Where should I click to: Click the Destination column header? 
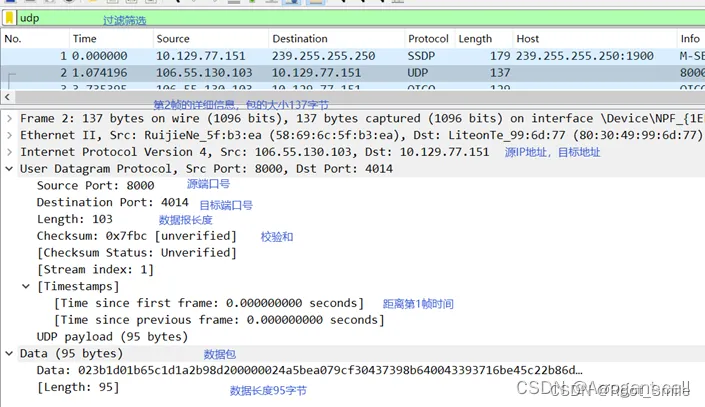[x=300, y=39]
